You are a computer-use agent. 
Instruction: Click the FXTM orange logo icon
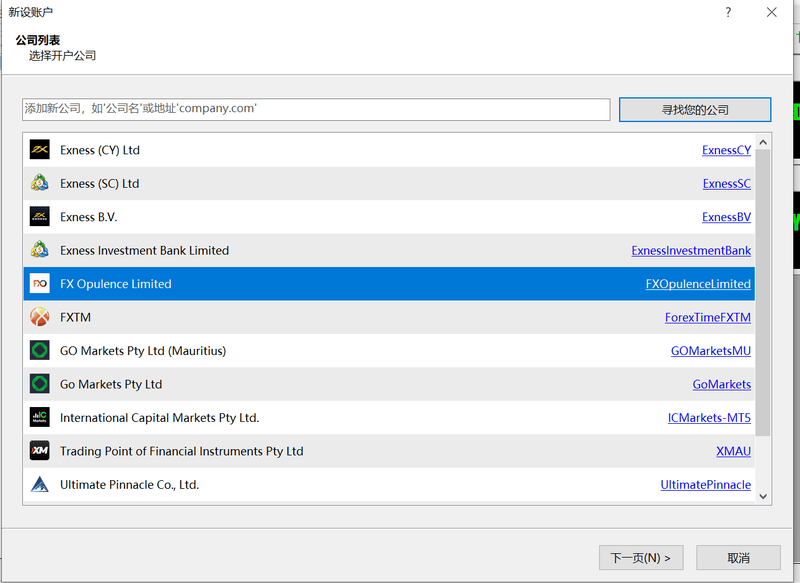[39, 317]
